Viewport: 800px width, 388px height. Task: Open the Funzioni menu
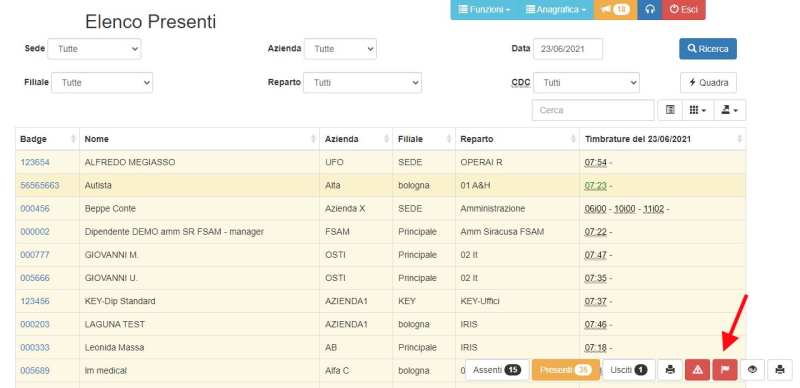[x=484, y=10]
